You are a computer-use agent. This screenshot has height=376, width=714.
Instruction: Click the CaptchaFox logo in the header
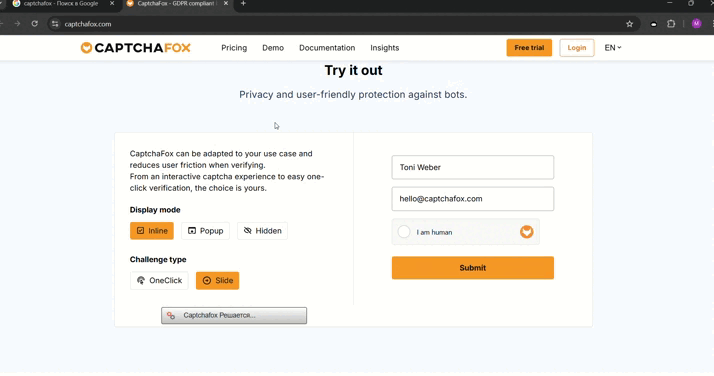(136, 48)
